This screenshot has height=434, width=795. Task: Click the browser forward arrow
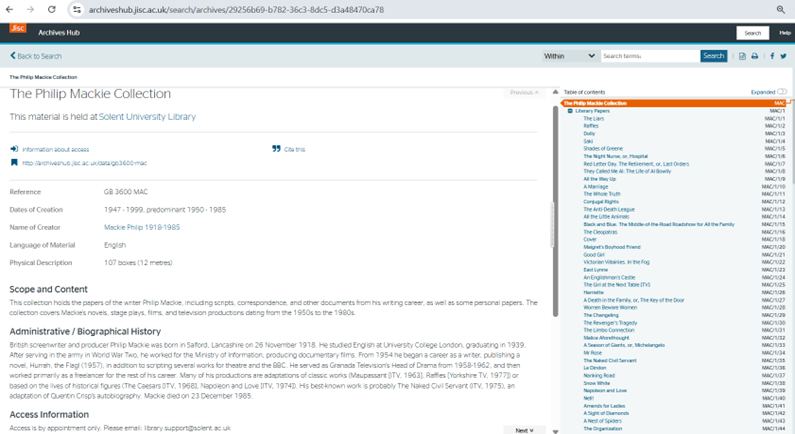[x=30, y=10]
